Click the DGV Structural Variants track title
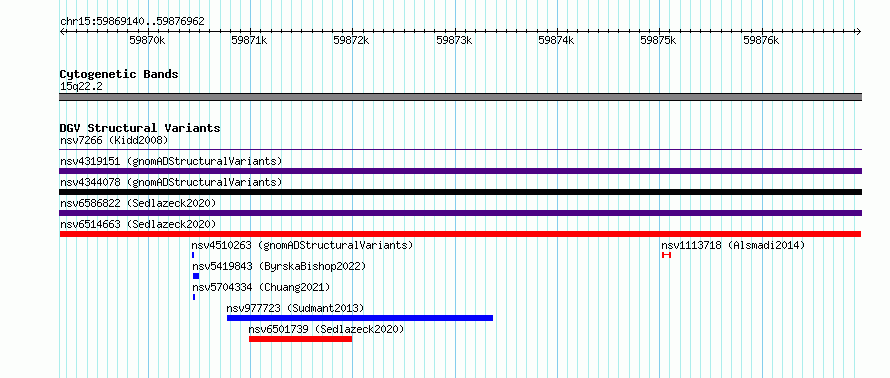This screenshot has width=890, height=378. (x=140, y=128)
